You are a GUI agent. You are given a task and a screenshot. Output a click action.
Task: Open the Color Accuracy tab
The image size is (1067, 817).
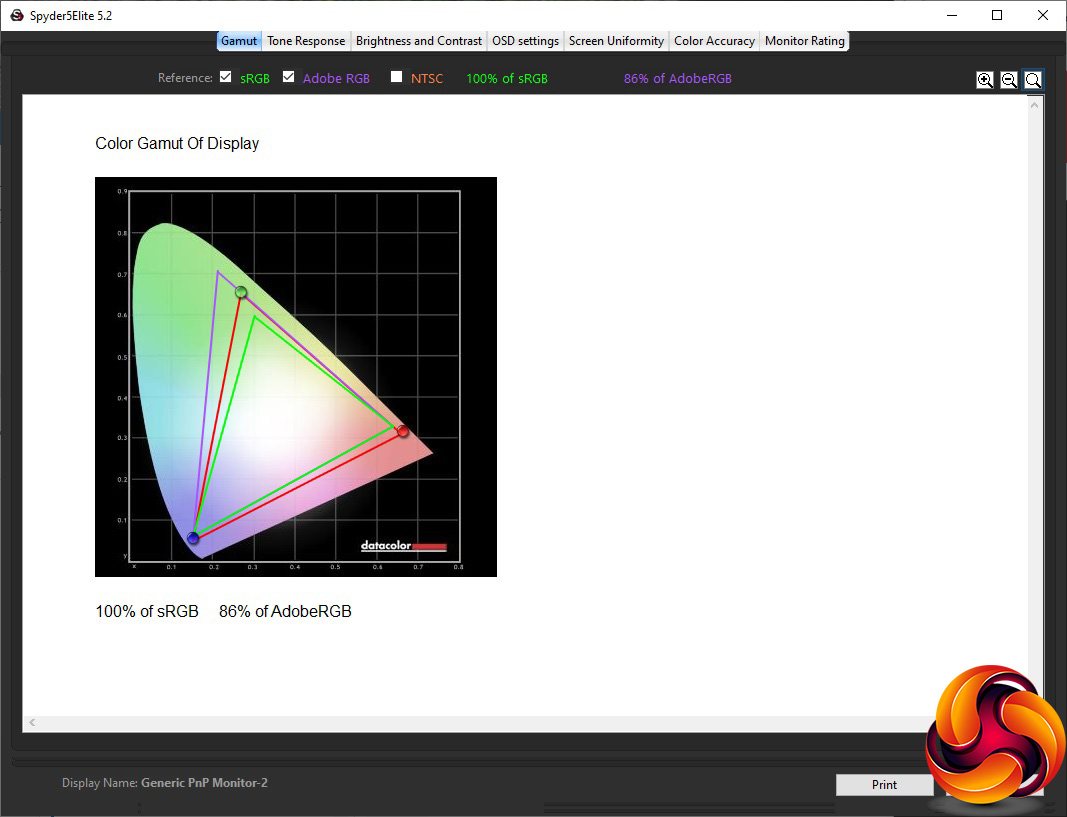(x=715, y=41)
